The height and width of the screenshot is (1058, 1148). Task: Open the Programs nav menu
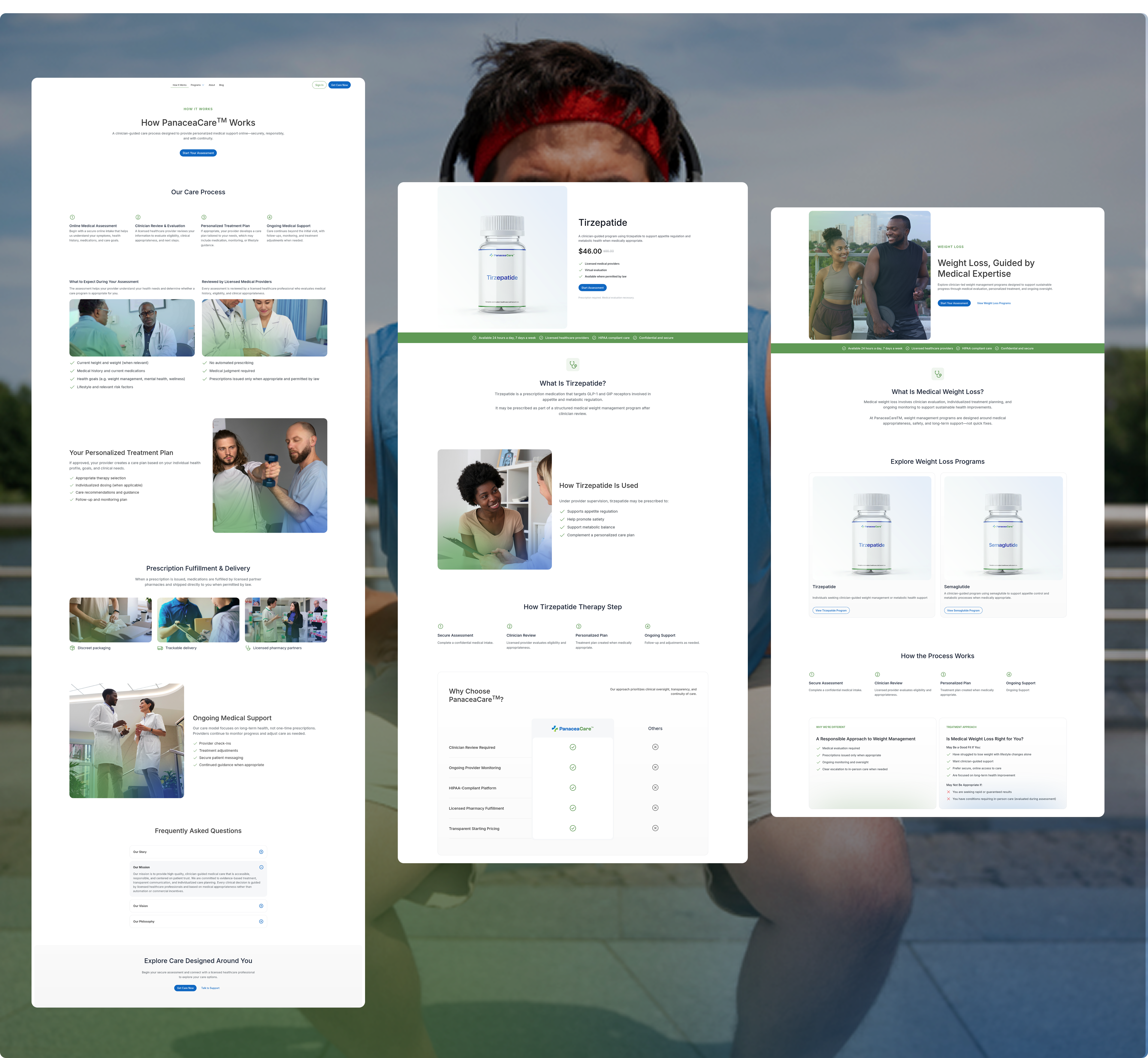coord(196,85)
